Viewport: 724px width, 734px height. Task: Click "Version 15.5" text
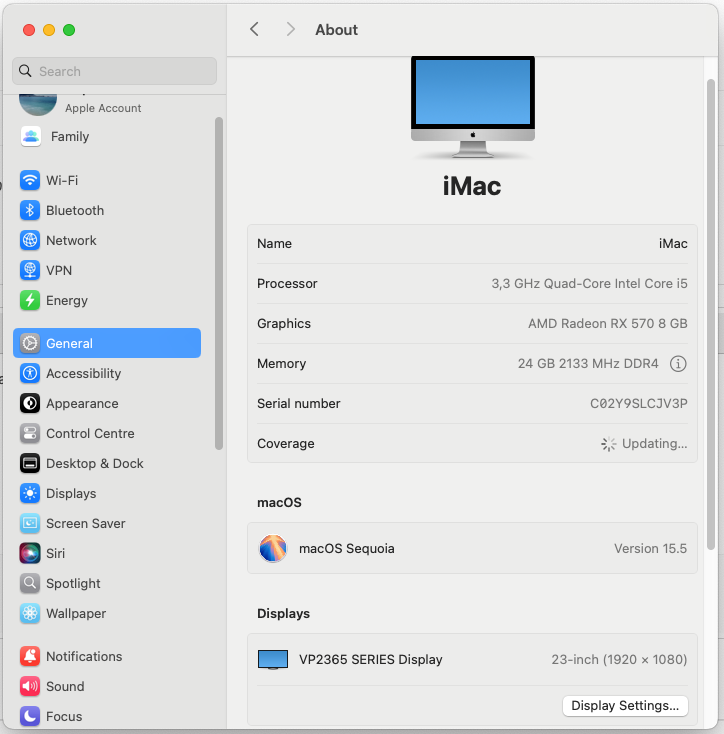651,548
